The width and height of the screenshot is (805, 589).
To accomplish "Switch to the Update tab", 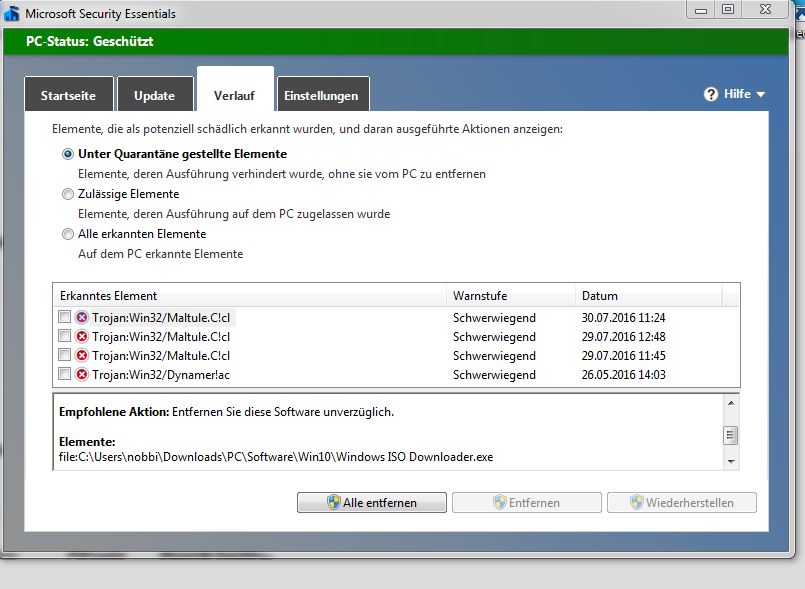I will click(155, 94).
